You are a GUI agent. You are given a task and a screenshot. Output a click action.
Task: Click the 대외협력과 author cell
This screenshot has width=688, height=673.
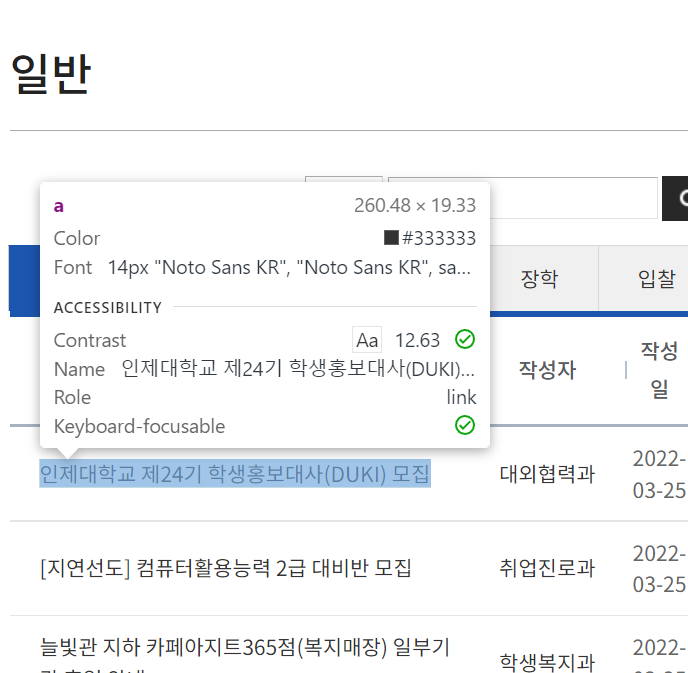tap(547, 474)
